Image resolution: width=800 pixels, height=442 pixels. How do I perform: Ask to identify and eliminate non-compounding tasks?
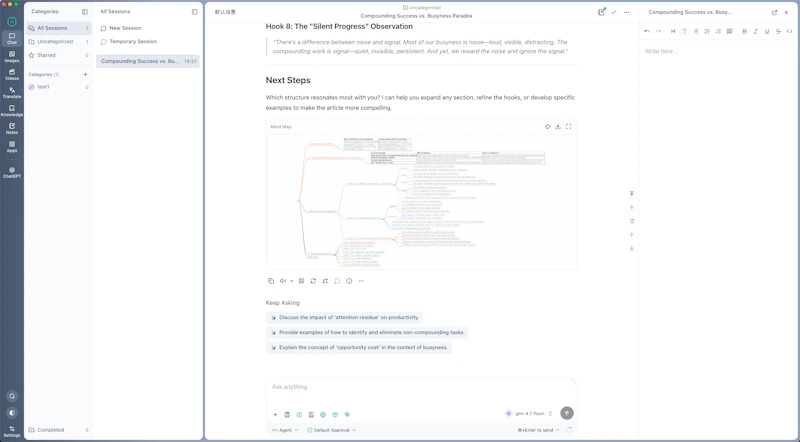coord(367,332)
